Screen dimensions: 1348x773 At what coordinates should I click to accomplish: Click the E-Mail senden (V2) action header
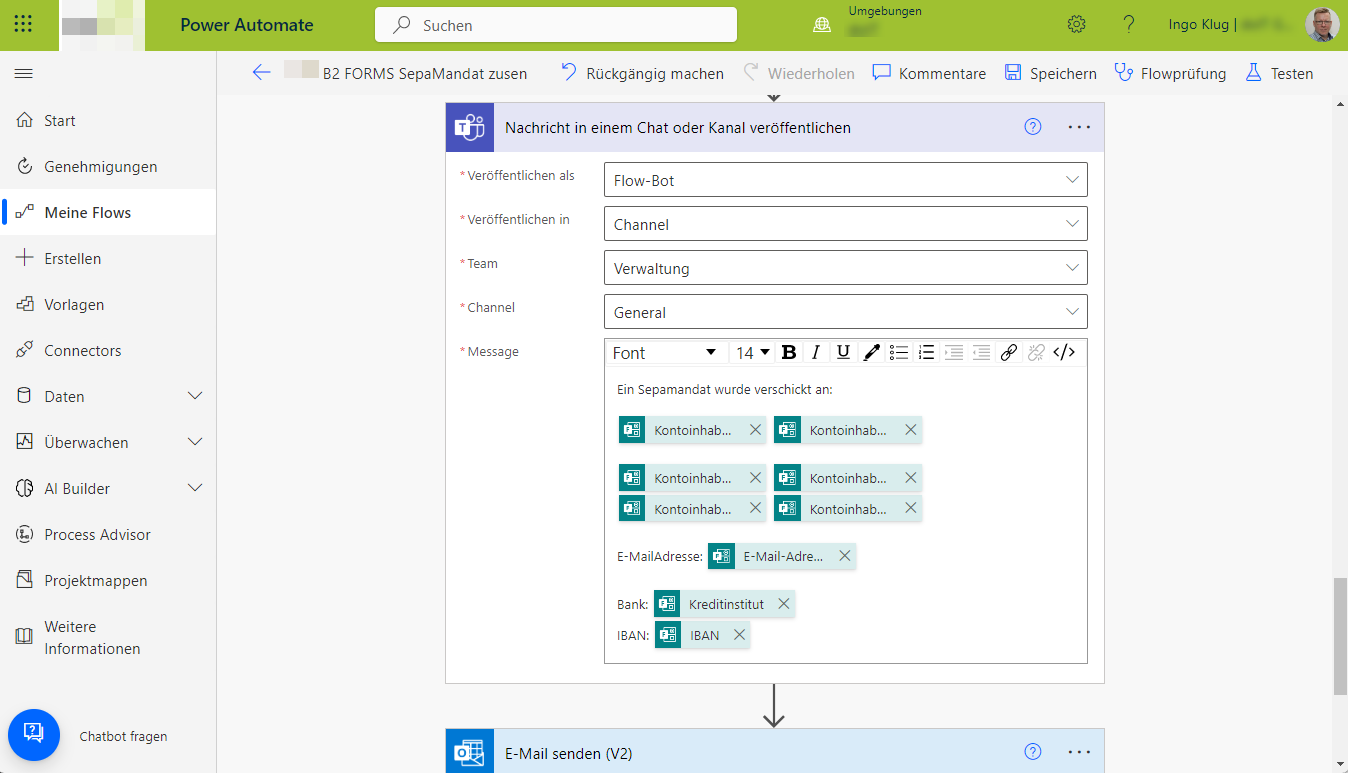774,752
